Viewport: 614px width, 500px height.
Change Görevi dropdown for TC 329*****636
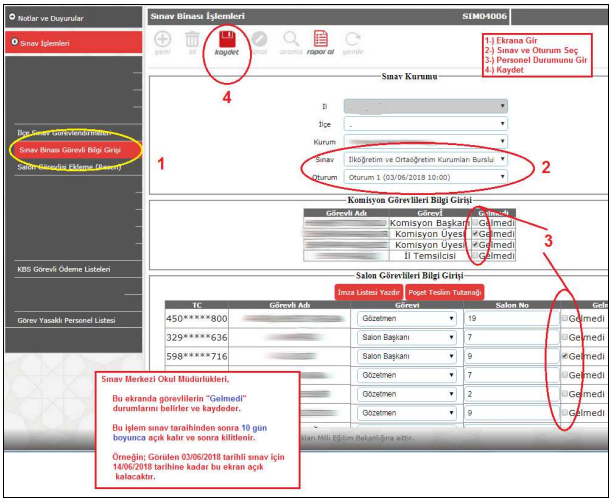coord(407,338)
